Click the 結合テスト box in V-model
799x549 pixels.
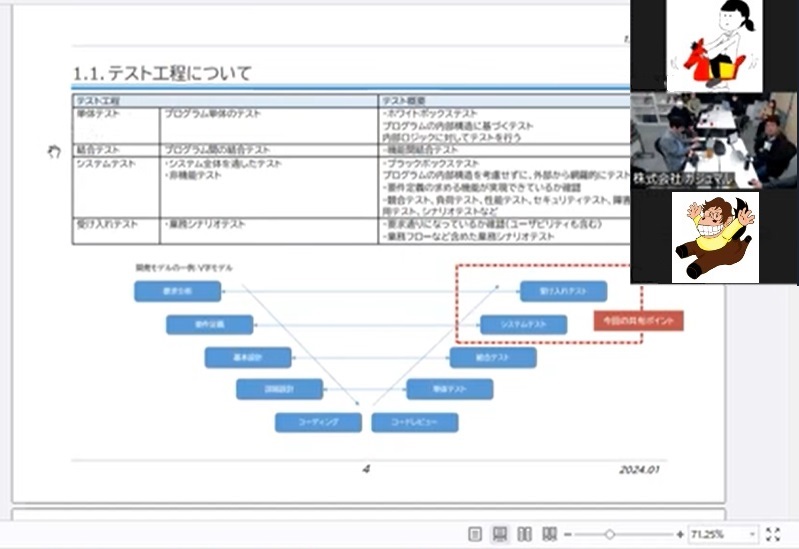[492, 357]
